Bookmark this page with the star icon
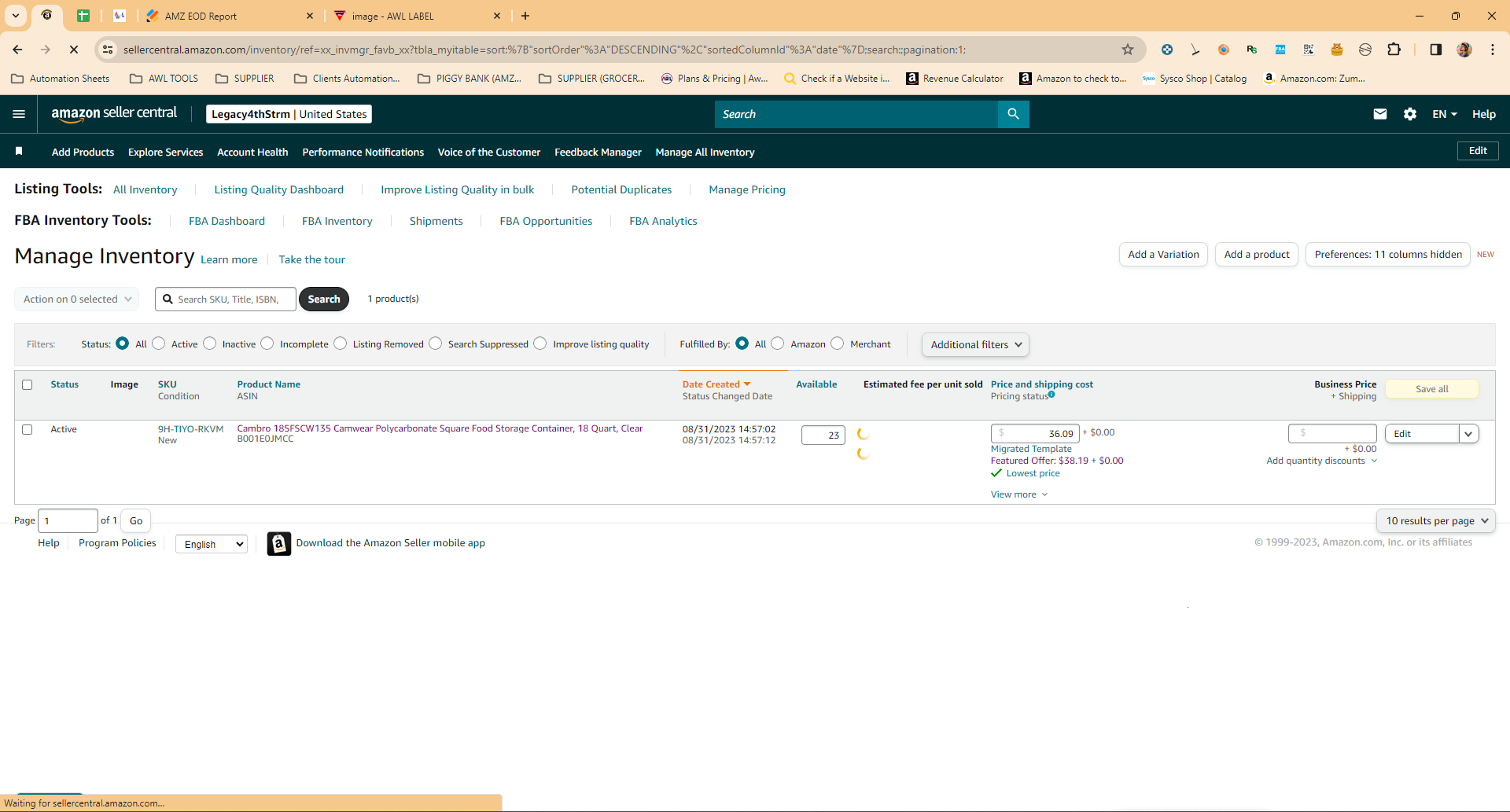The height and width of the screenshot is (812, 1510). pos(1128,50)
